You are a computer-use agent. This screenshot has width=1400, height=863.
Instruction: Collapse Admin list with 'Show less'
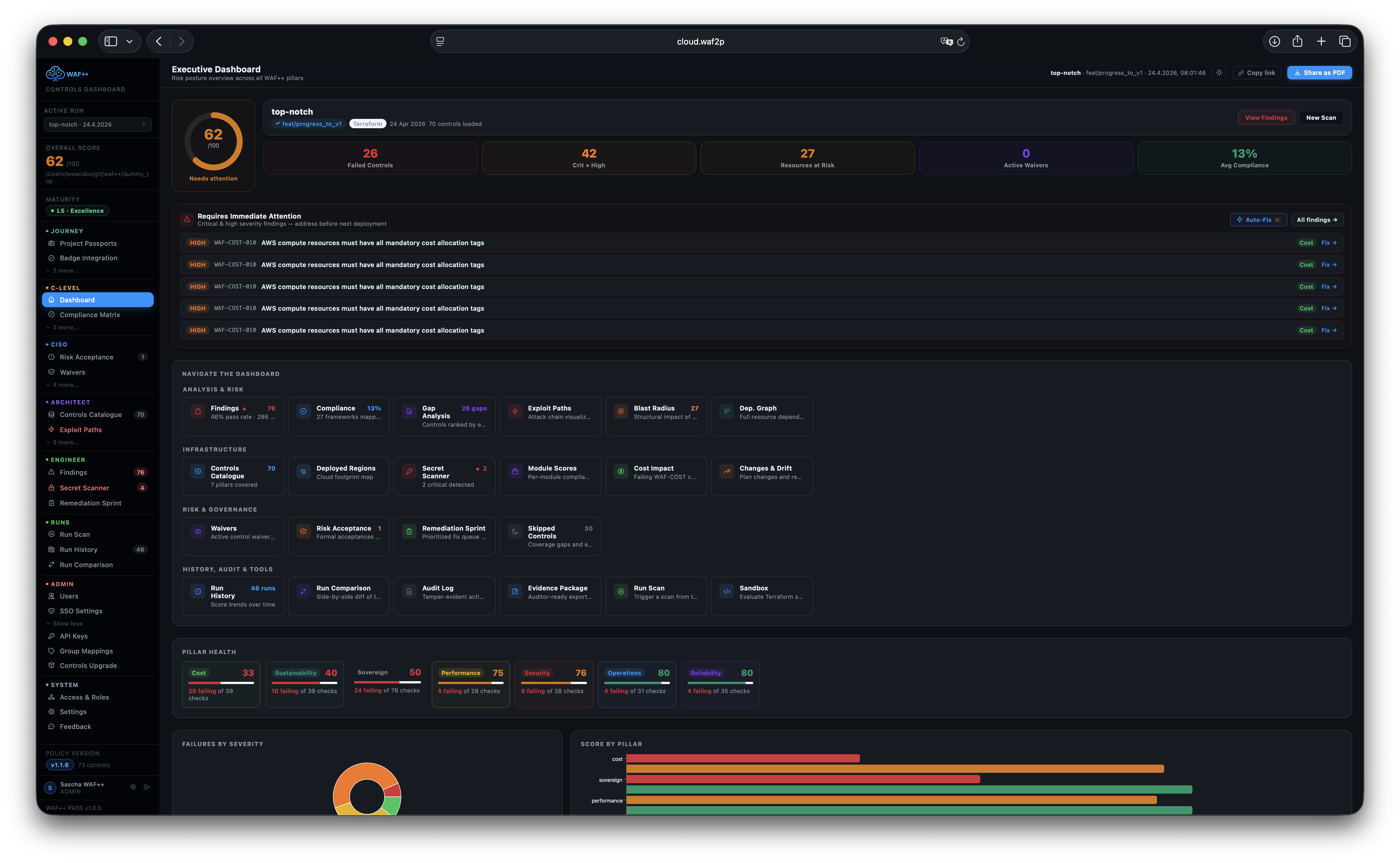point(65,624)
